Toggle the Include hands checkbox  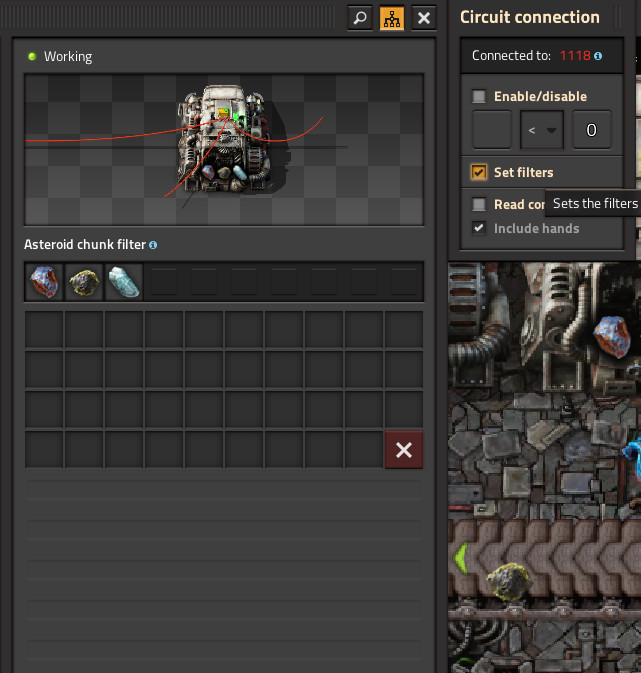click(479, 229)
